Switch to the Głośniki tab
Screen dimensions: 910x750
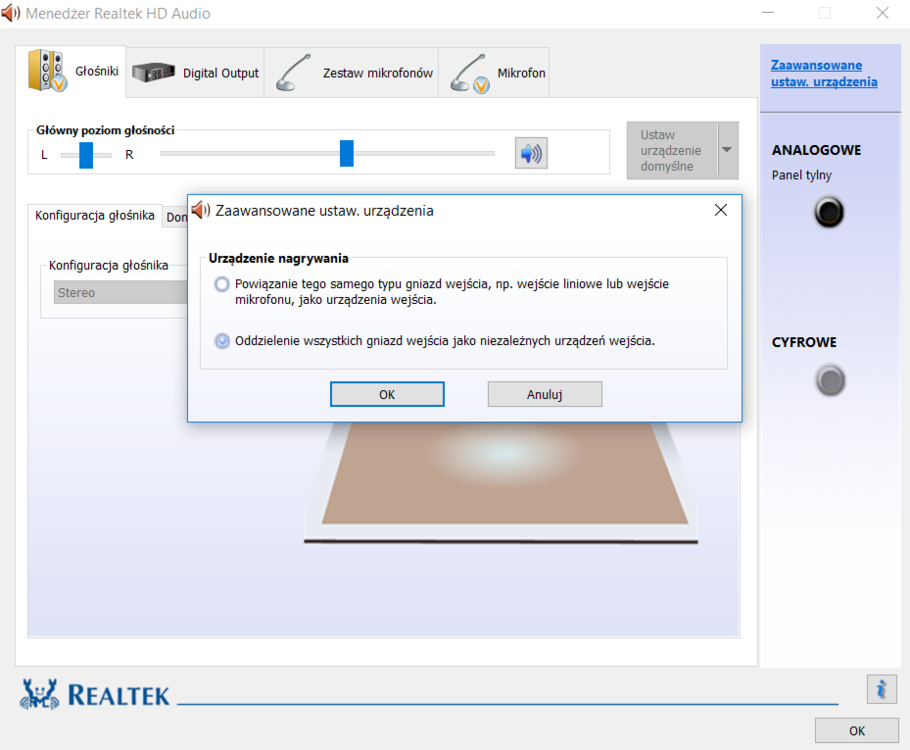pos(71,71)
